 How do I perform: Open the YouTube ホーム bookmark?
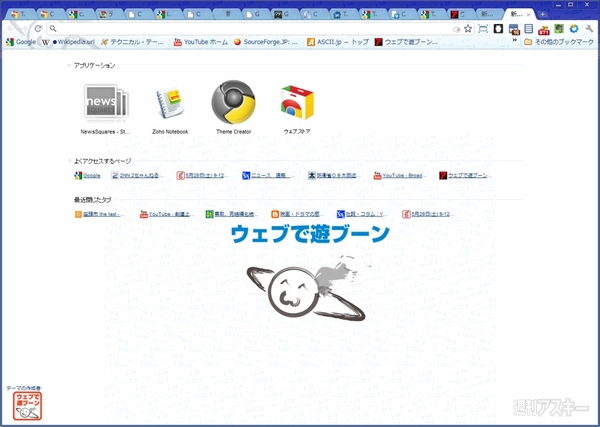[201, 42]
